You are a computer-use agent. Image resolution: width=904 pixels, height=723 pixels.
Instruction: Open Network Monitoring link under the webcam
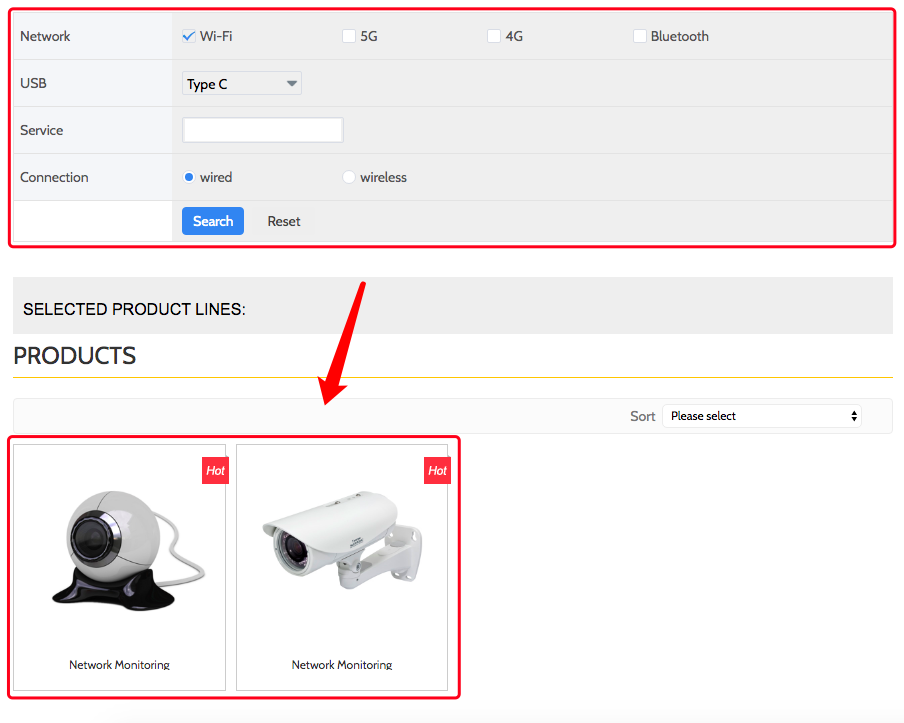coord(119,664)
